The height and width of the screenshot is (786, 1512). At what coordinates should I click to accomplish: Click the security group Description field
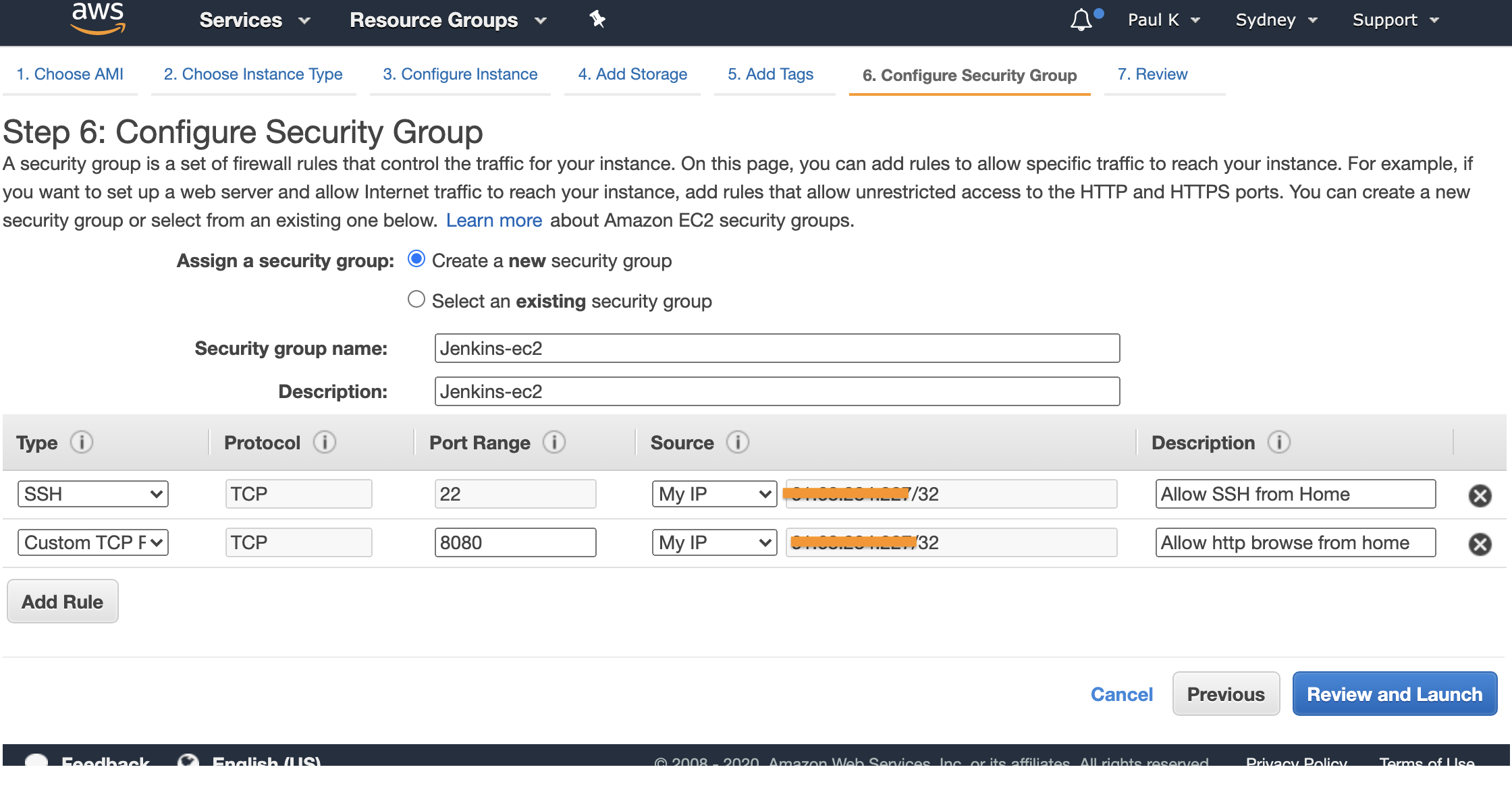(x=777, y=391)
